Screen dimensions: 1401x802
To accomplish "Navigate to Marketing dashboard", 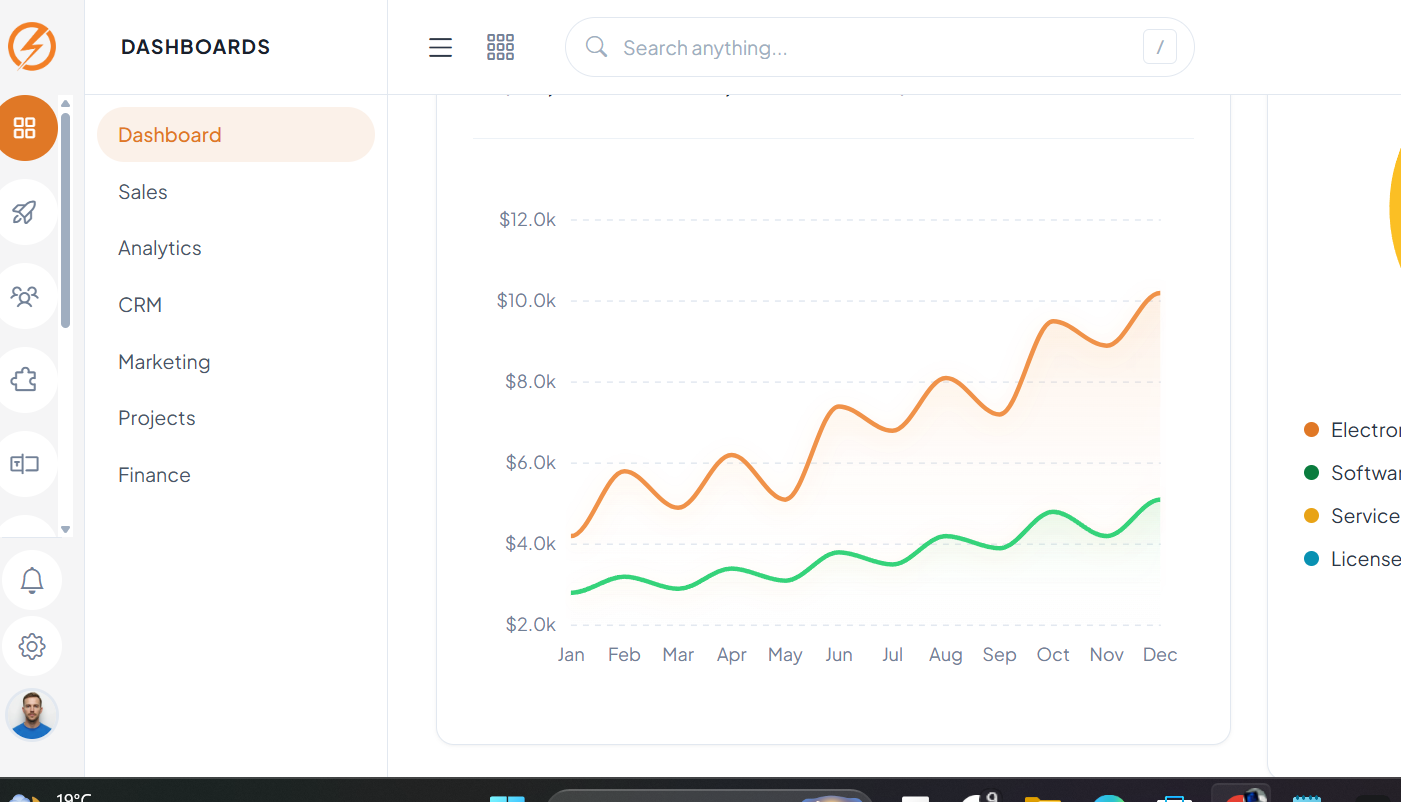I will point(164,362).
